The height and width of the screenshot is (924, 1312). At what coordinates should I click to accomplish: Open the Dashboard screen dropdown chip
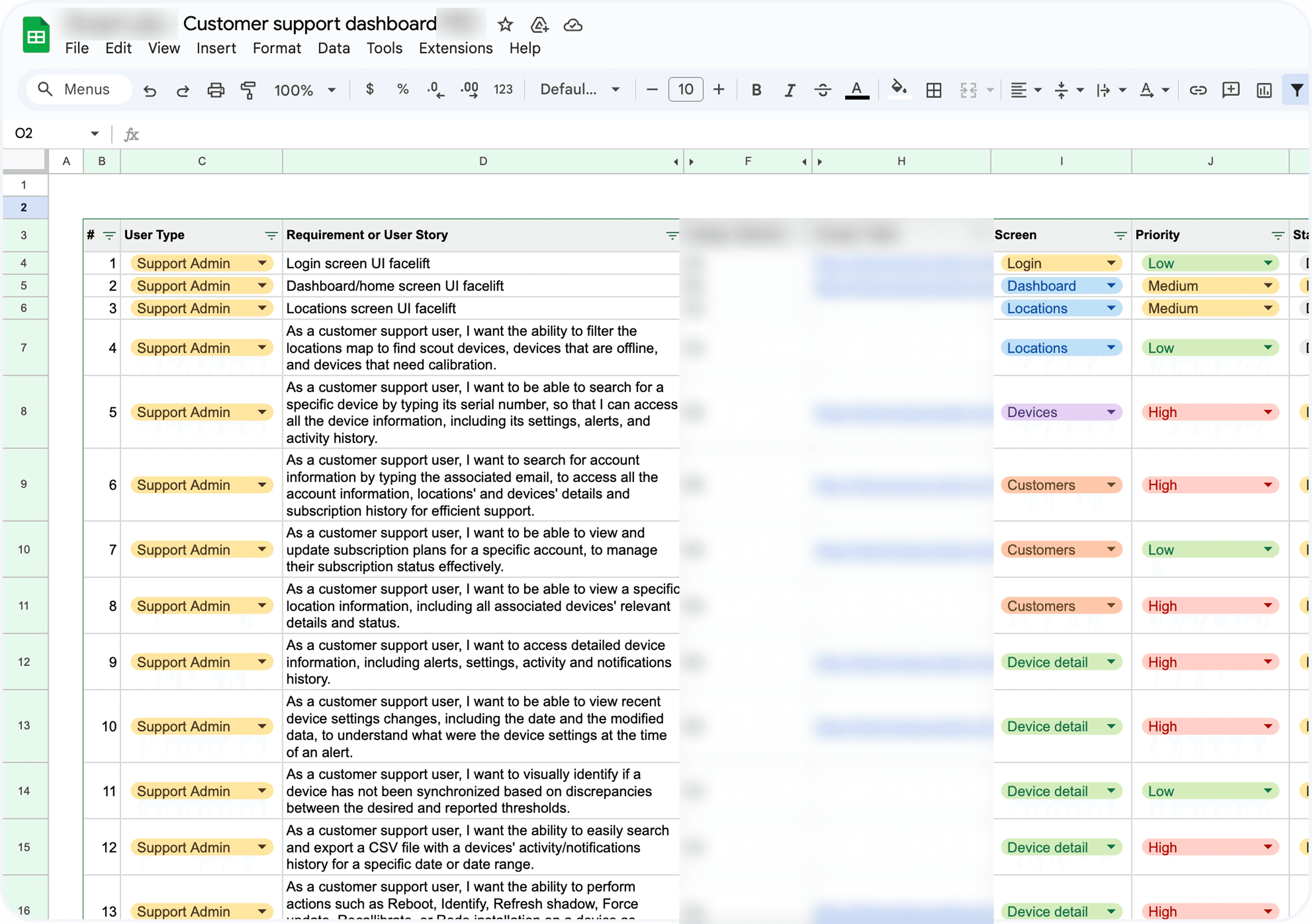1061,286
